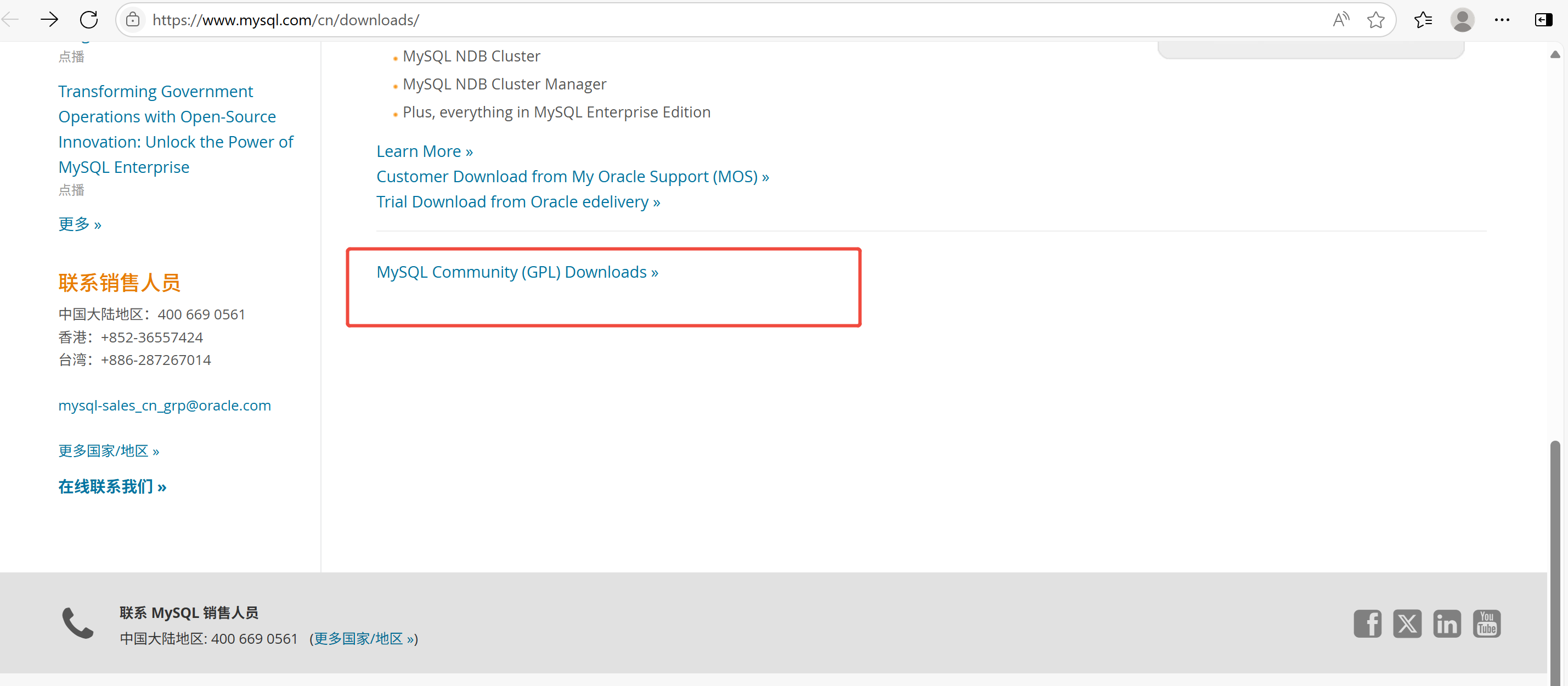Open MySQL Community (GPL) Downloads link
Image resolution: width=1568 pixels, height=686 pixels.
(517, 272)
